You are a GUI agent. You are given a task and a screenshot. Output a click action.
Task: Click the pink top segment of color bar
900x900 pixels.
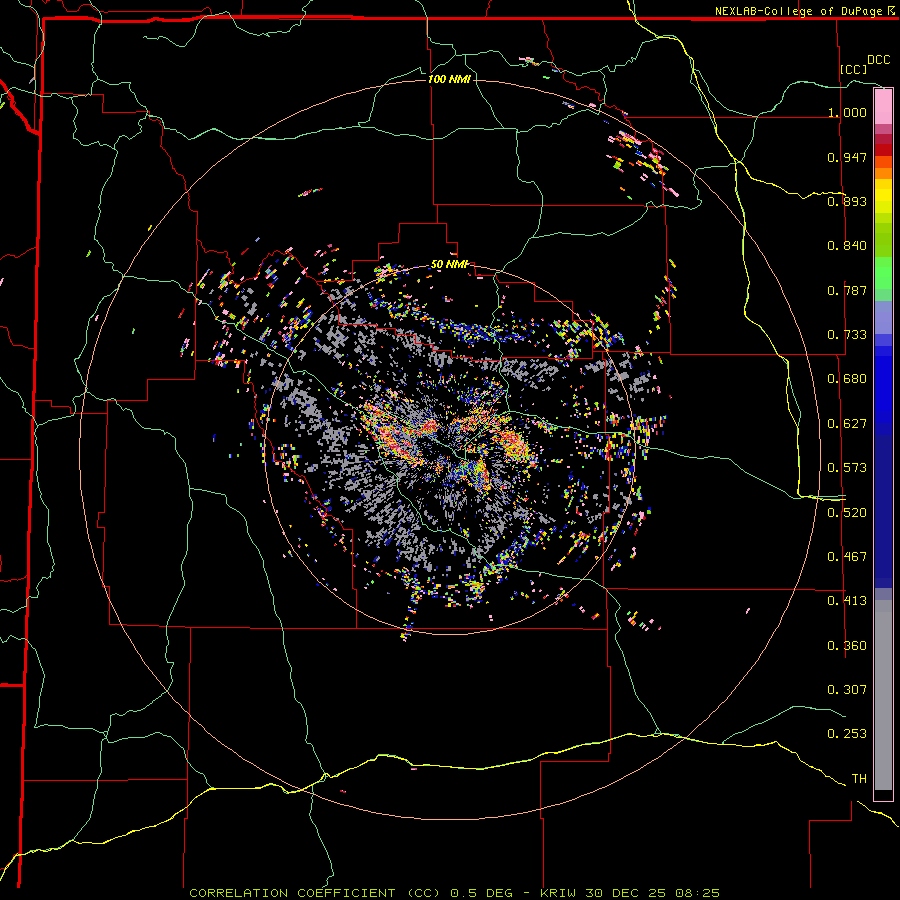click(x=883, y=106)
